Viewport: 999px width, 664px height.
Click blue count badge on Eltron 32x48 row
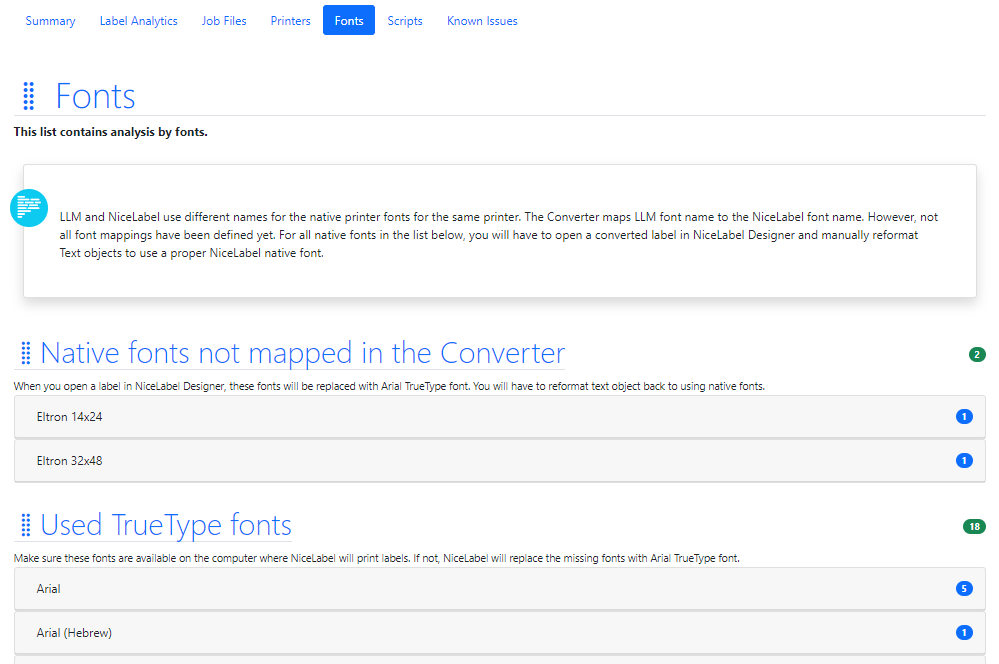(964, 461)
